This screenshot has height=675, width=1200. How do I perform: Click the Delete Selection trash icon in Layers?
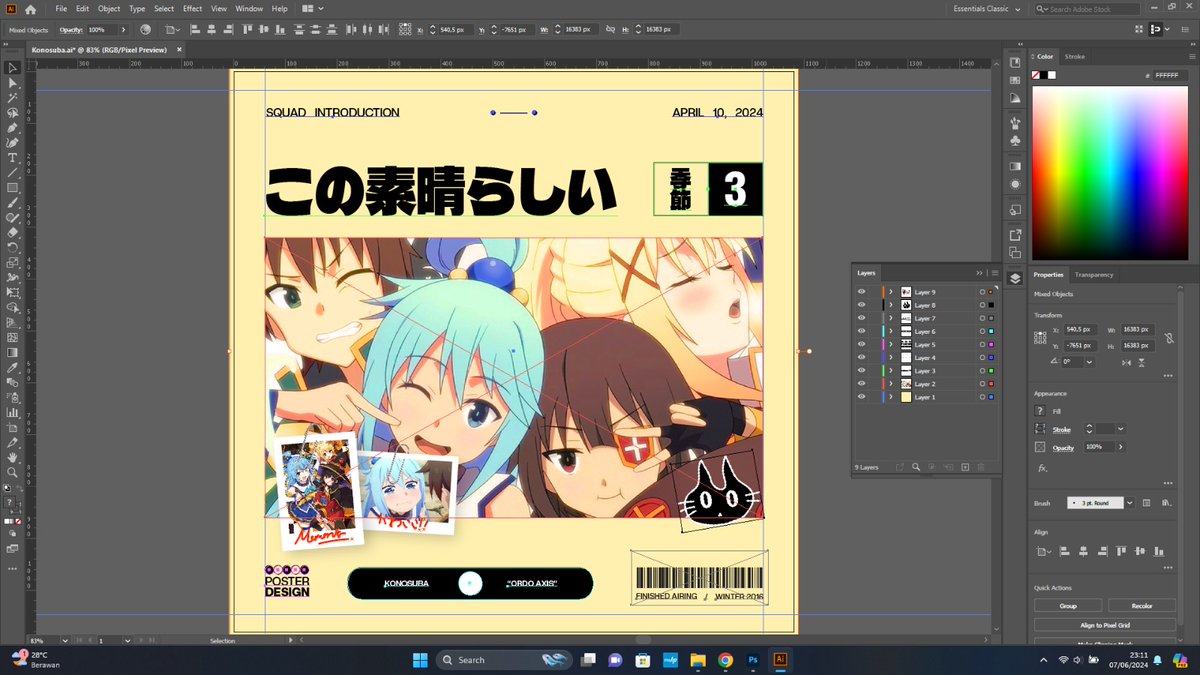point(981,467)
